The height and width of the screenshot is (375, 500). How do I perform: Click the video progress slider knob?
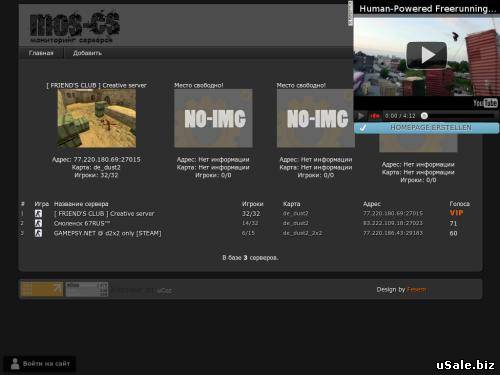point(424,116)
